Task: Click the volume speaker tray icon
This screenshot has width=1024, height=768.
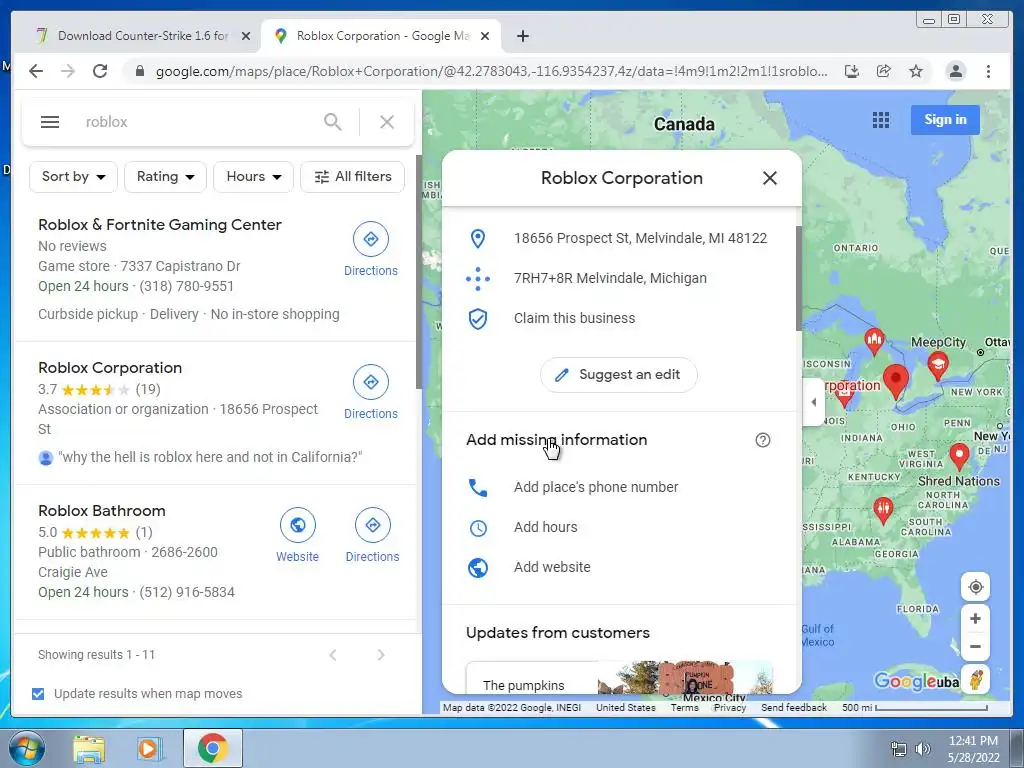Action: (923, 749)
